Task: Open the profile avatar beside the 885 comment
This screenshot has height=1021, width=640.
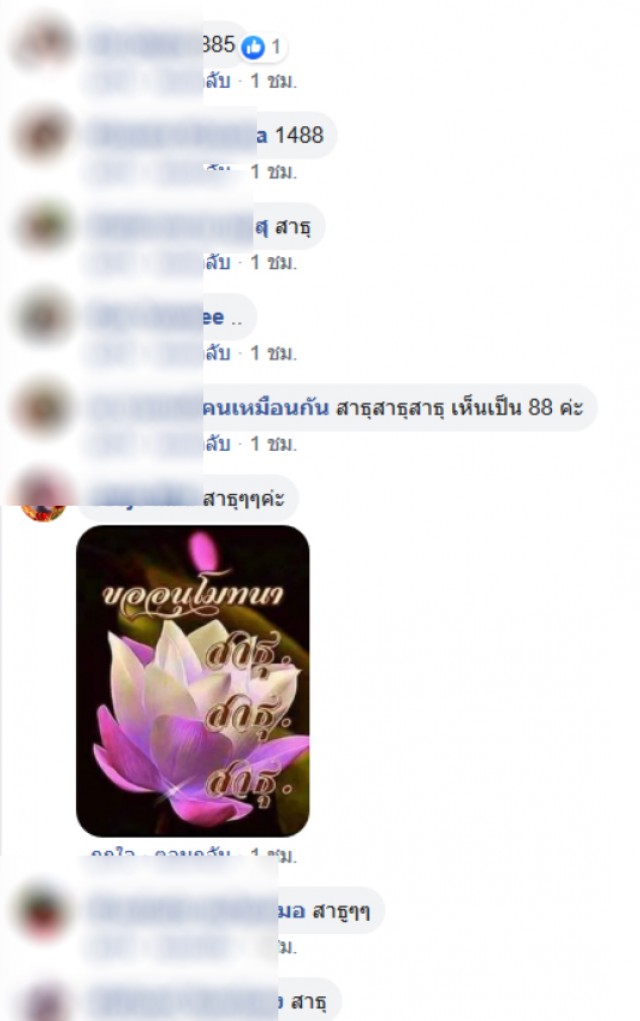Action: point(44,44)
